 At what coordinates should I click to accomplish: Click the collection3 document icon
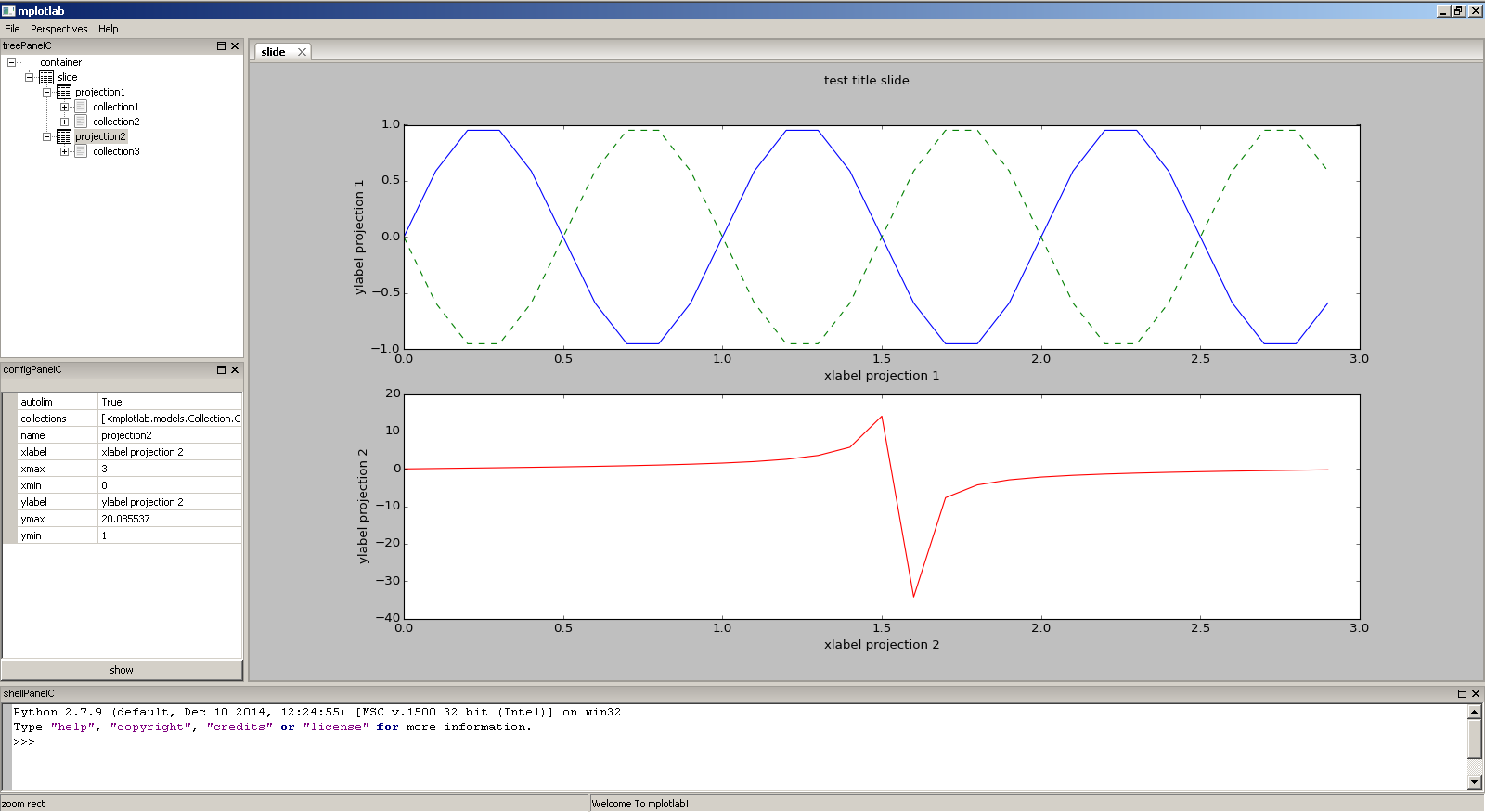(x=81, y=151)
